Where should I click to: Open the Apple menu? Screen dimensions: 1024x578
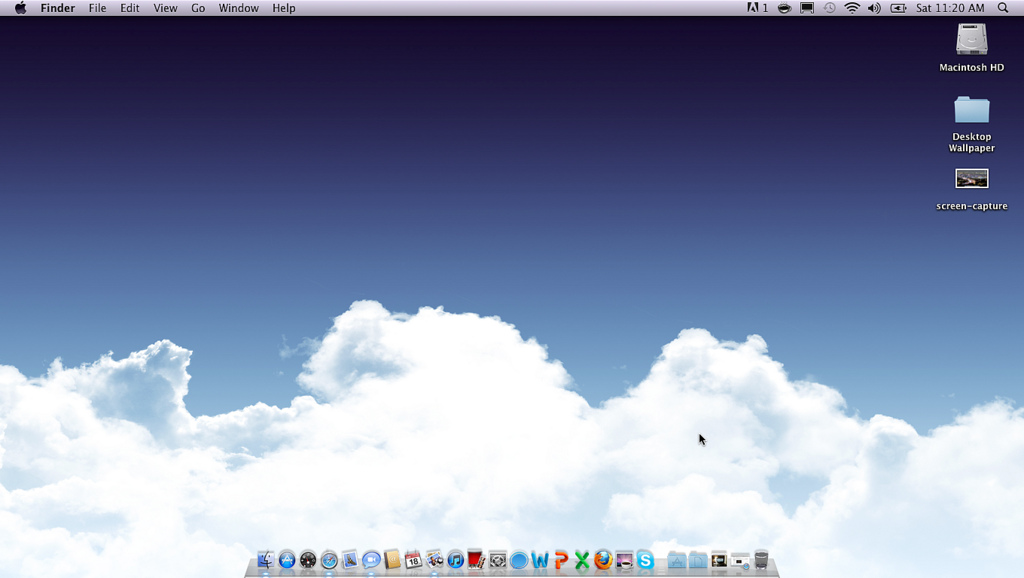click(20, 8)
